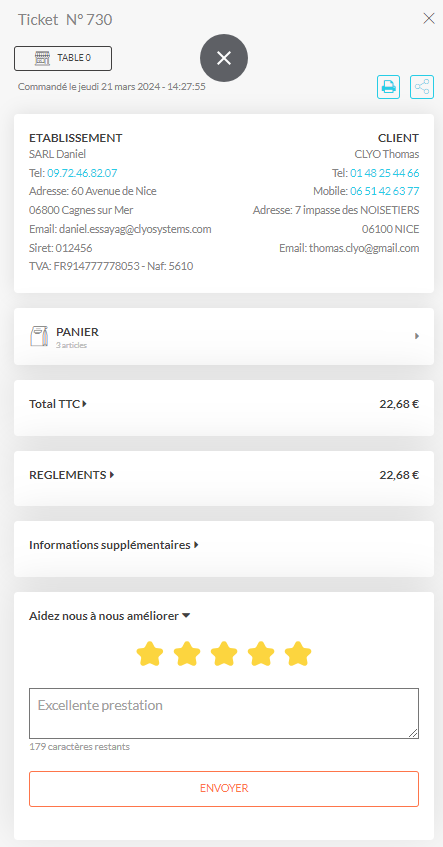Click the Excellente prestation comment field
Image resolution: width=443 pixels, height=847 pixels.
click(x=224, y=713)
